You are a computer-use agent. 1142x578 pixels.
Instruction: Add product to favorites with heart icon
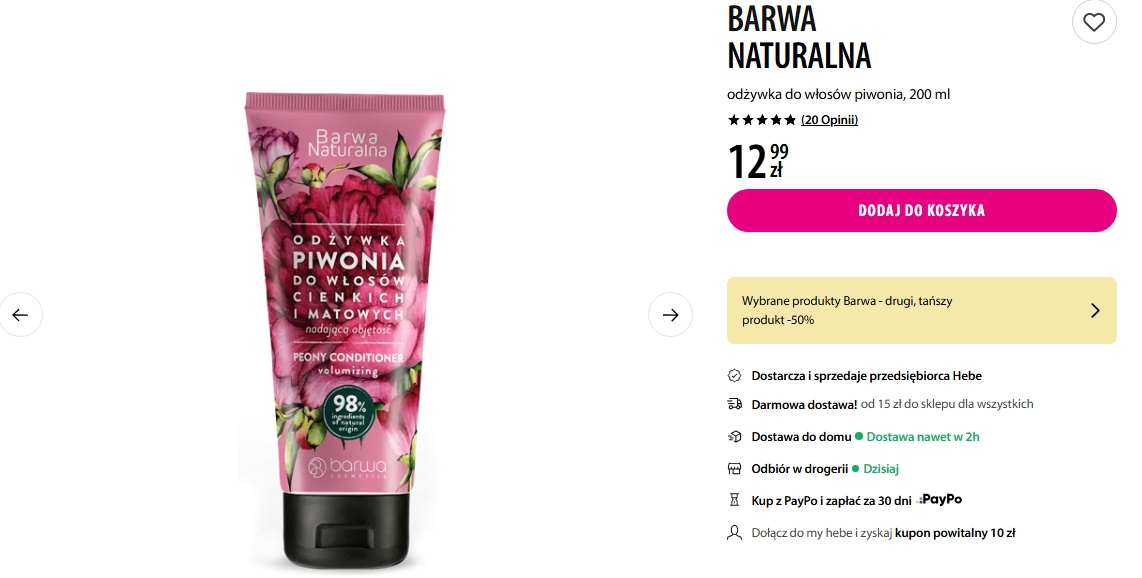(1094, 22)
